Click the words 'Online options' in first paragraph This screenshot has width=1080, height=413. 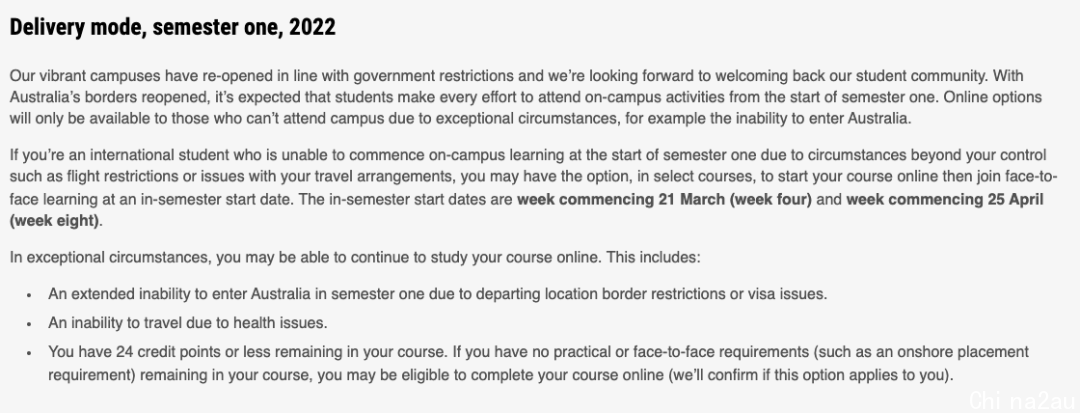click(x=992, y=97)
